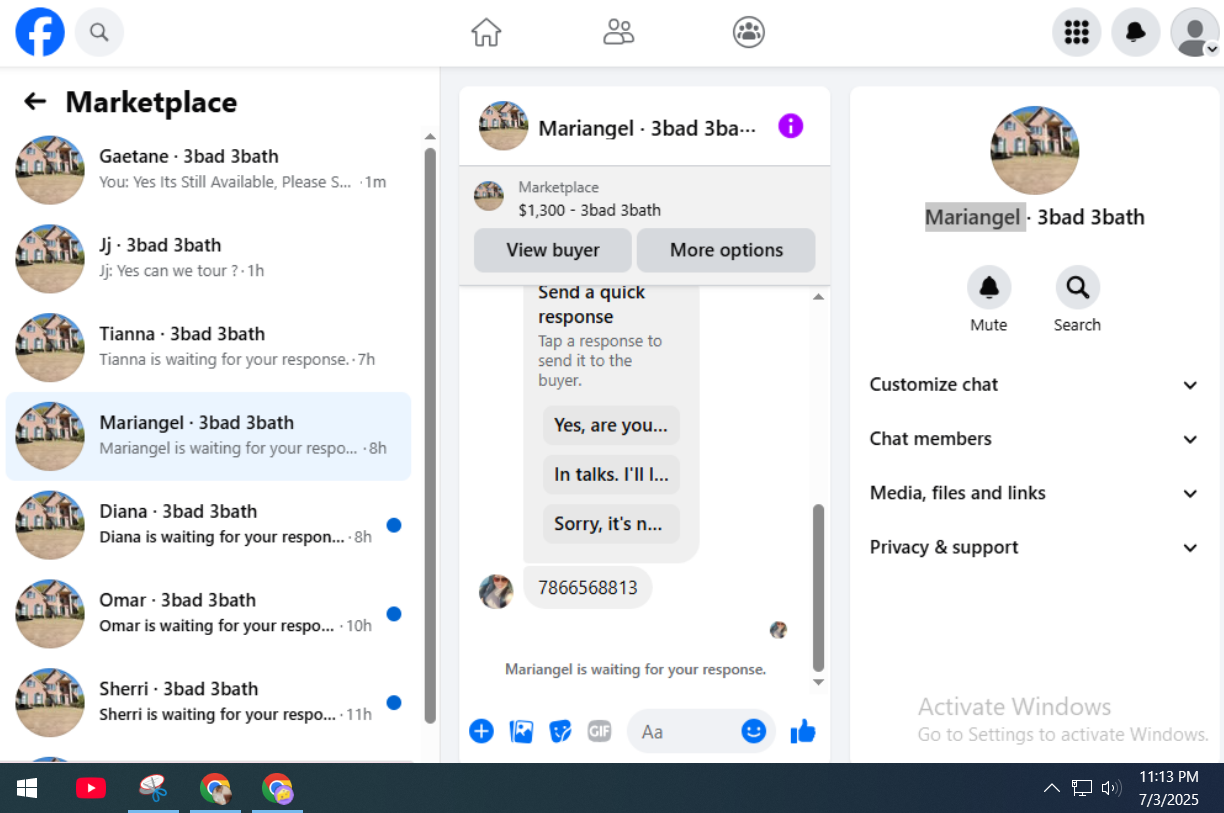Viewport: 1224px width, 813px height.
Task: Open the Sherri · 3bad 3bath conversation
Action: [x=209, y=702]
